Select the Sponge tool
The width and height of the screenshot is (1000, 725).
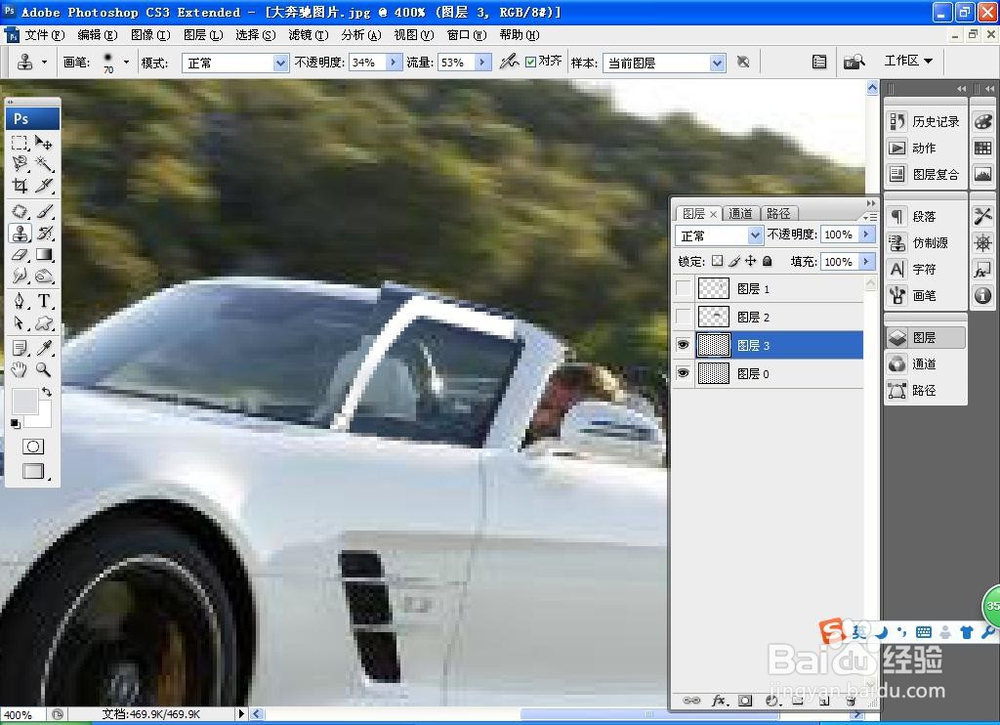(43, 276)
